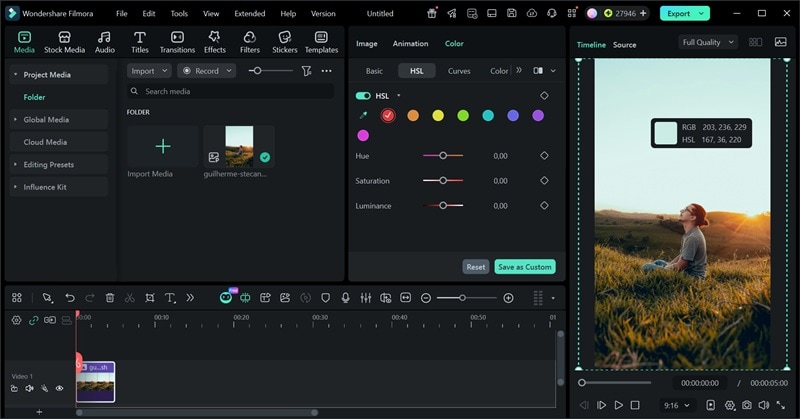Open the Transitions library
The width and height of the screenshot is (800, 419).
click(x=177, y=41)
